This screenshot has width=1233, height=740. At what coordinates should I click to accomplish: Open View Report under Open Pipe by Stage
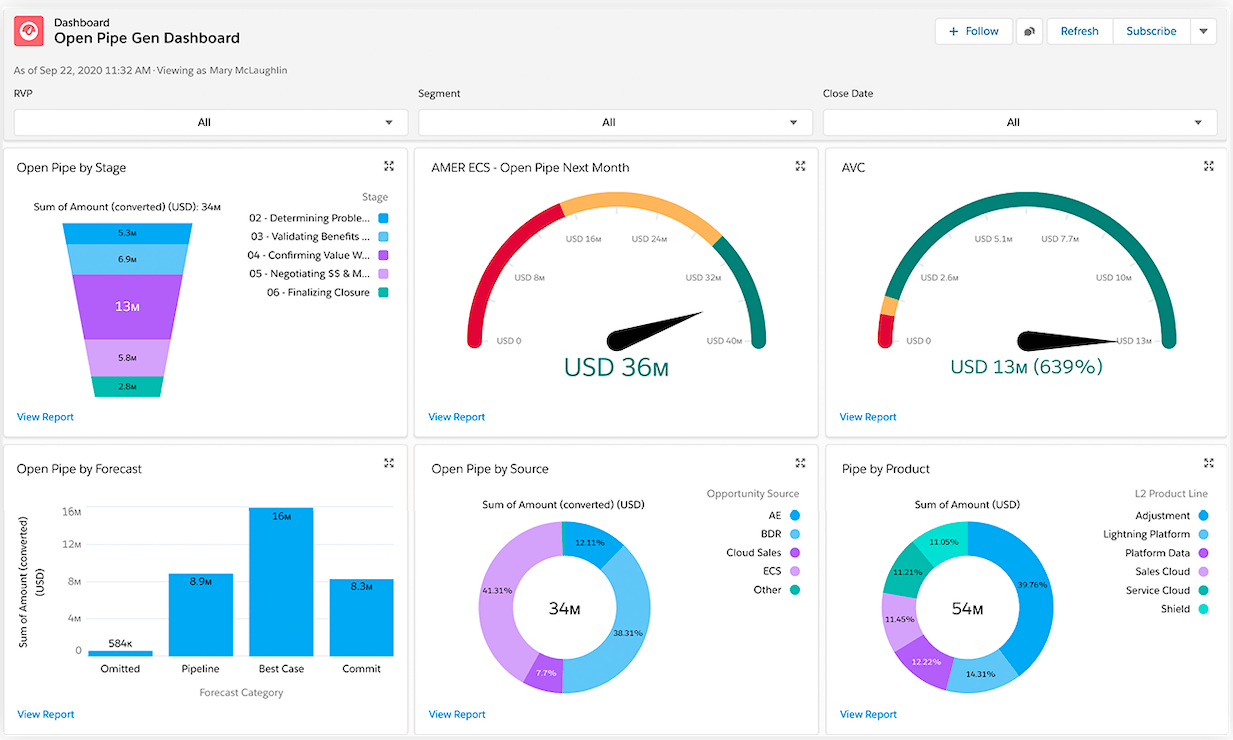coord(45,417)
